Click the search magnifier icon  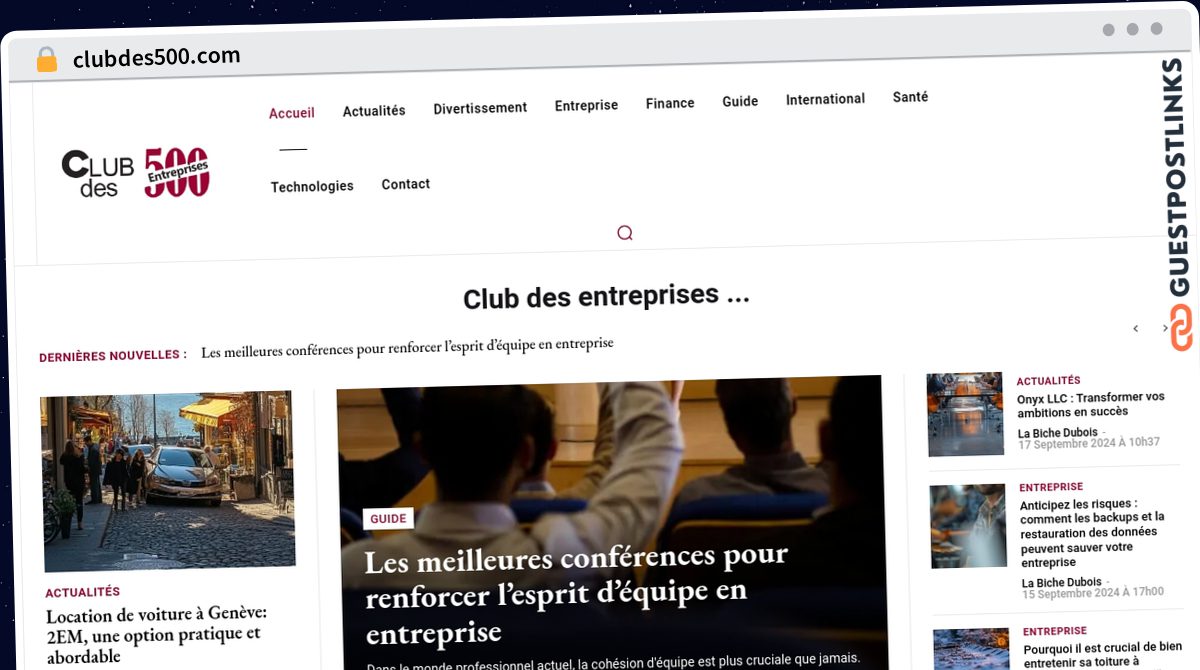625,233
